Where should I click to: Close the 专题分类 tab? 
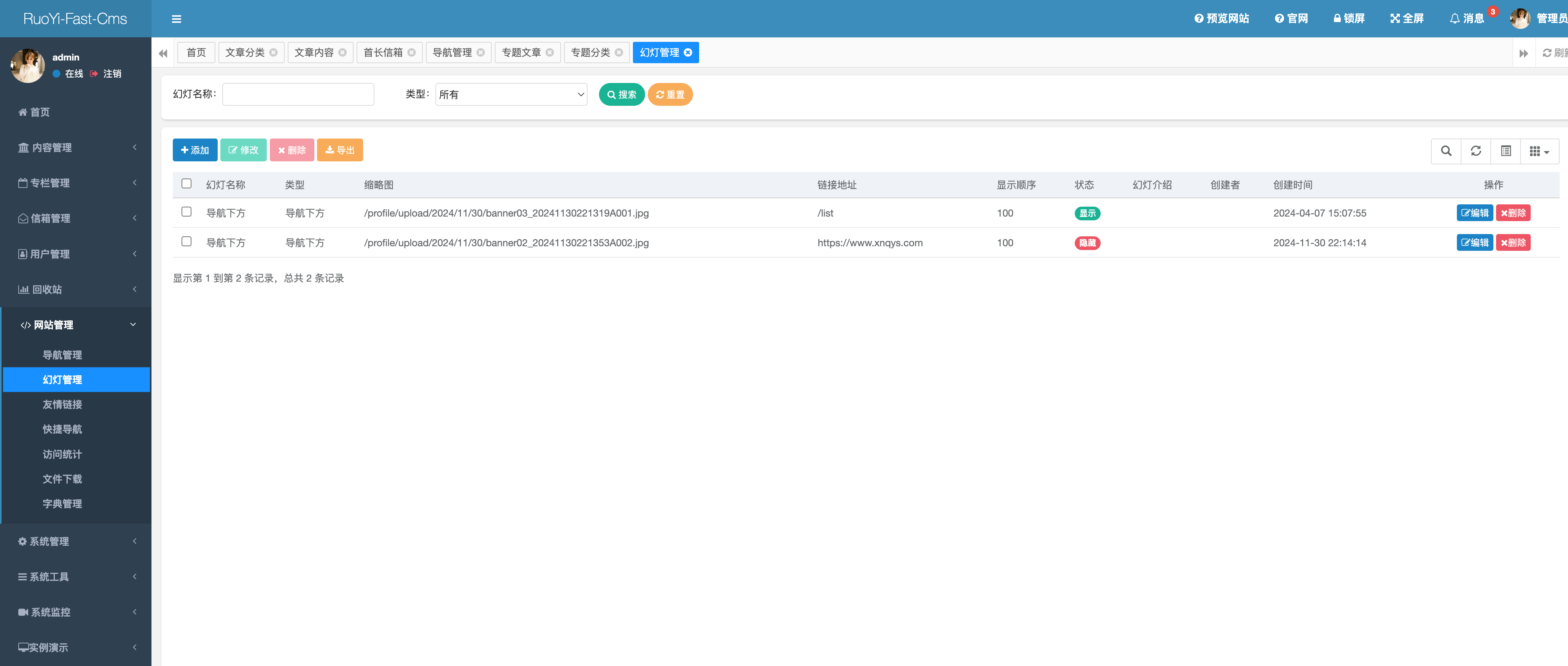point(619,53)
